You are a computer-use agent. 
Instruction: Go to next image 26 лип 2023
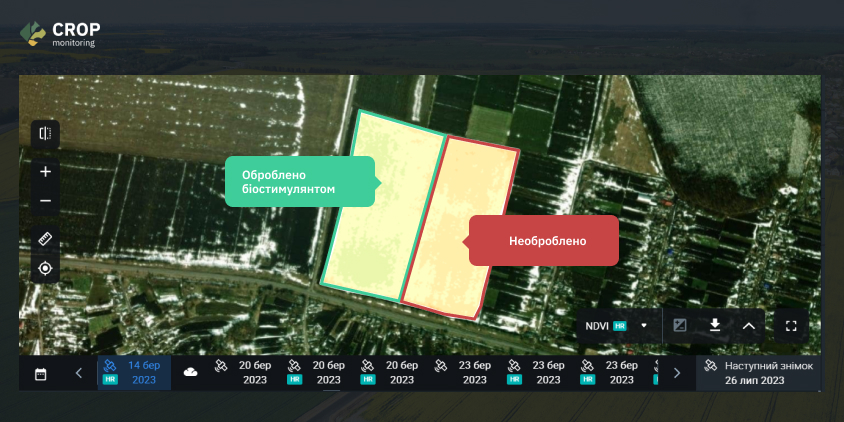coord(757,372)
